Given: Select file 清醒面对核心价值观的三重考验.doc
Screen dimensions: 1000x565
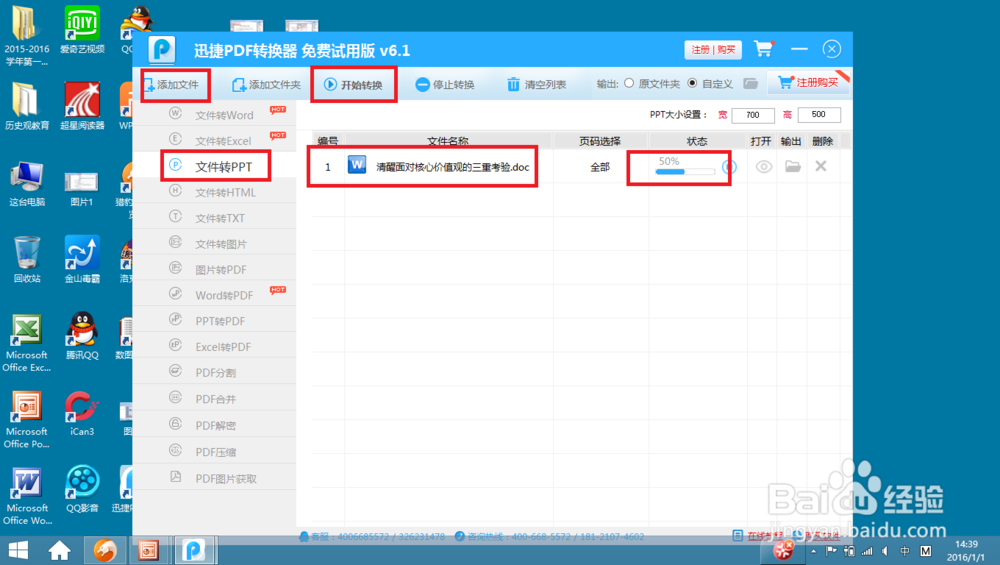Looking at the screenshot, I should point(453,167).
